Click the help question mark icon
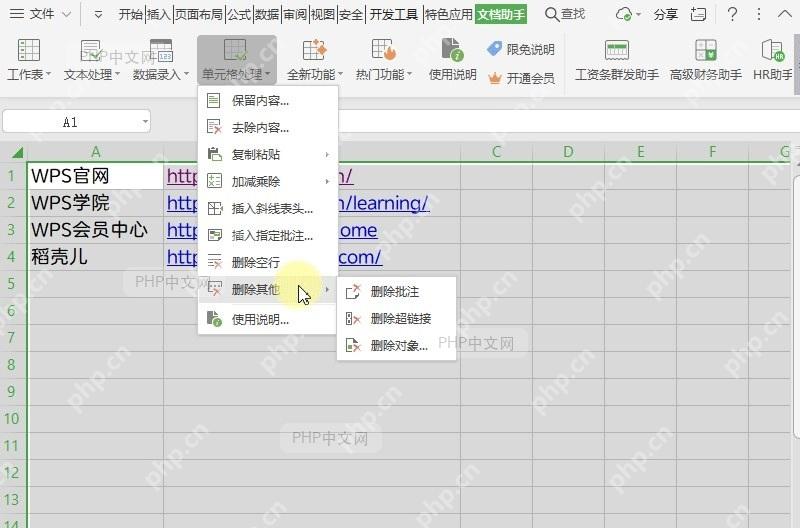 (x=732, y=14)
